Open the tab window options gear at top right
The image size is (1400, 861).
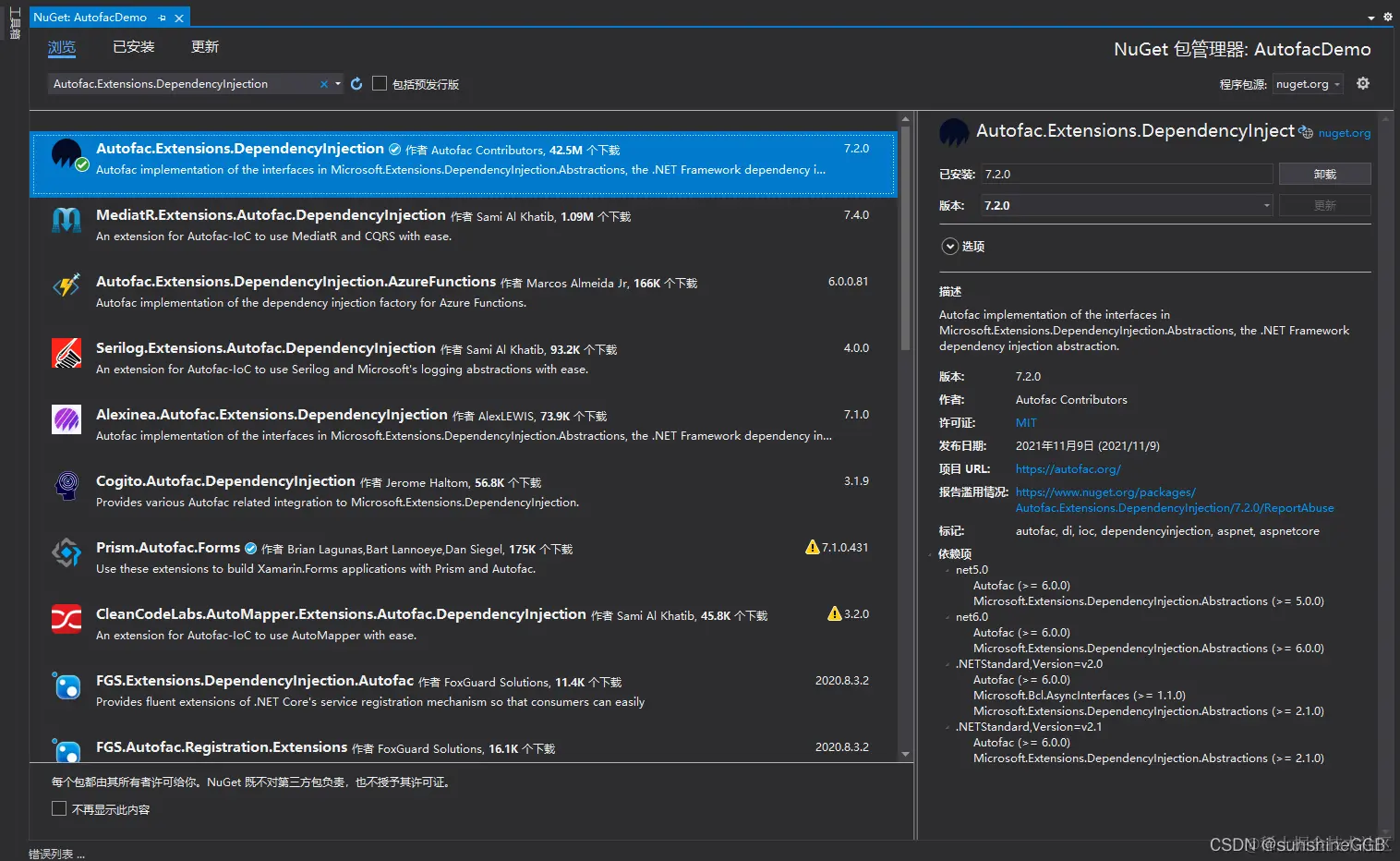1387,17
